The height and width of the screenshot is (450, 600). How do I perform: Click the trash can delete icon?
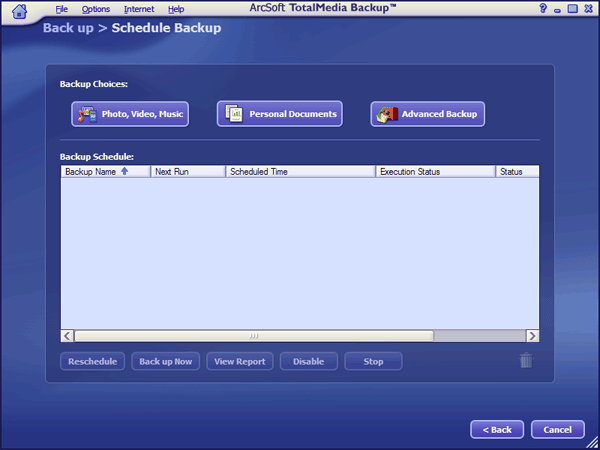pos(526,361)
